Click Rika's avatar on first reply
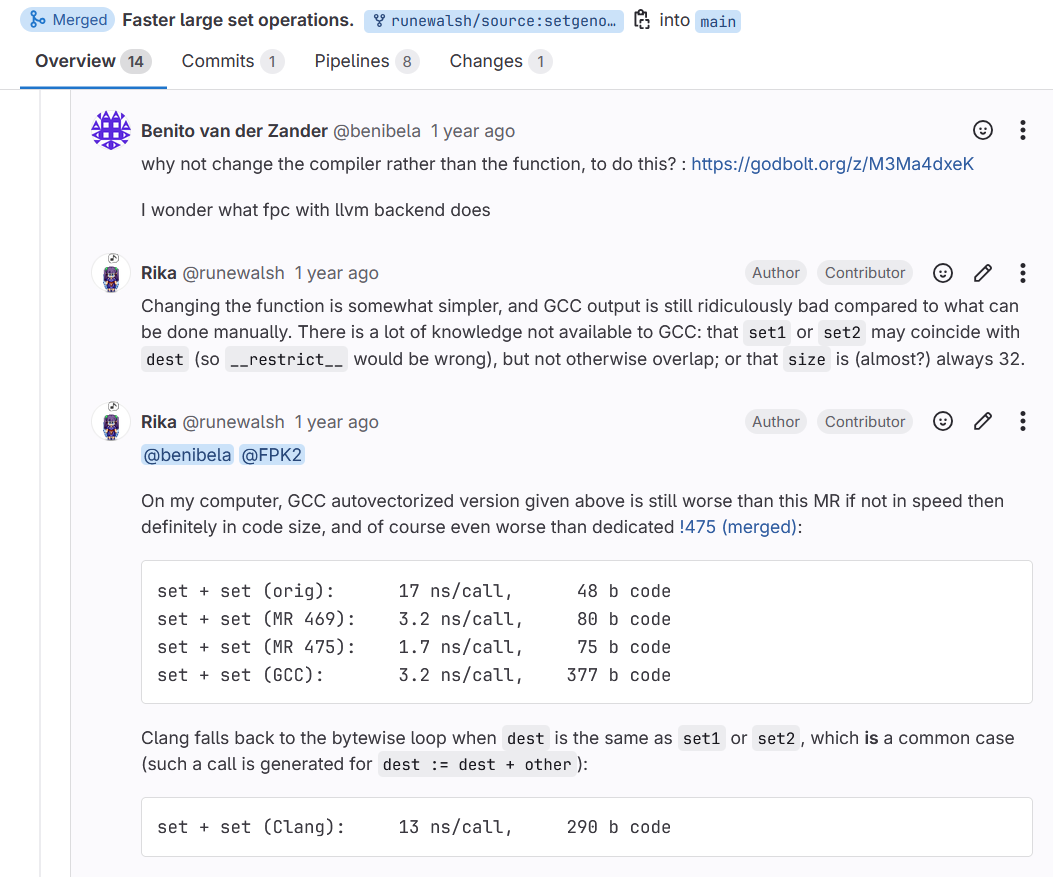 pyautogui.click(x=111, y=273)
